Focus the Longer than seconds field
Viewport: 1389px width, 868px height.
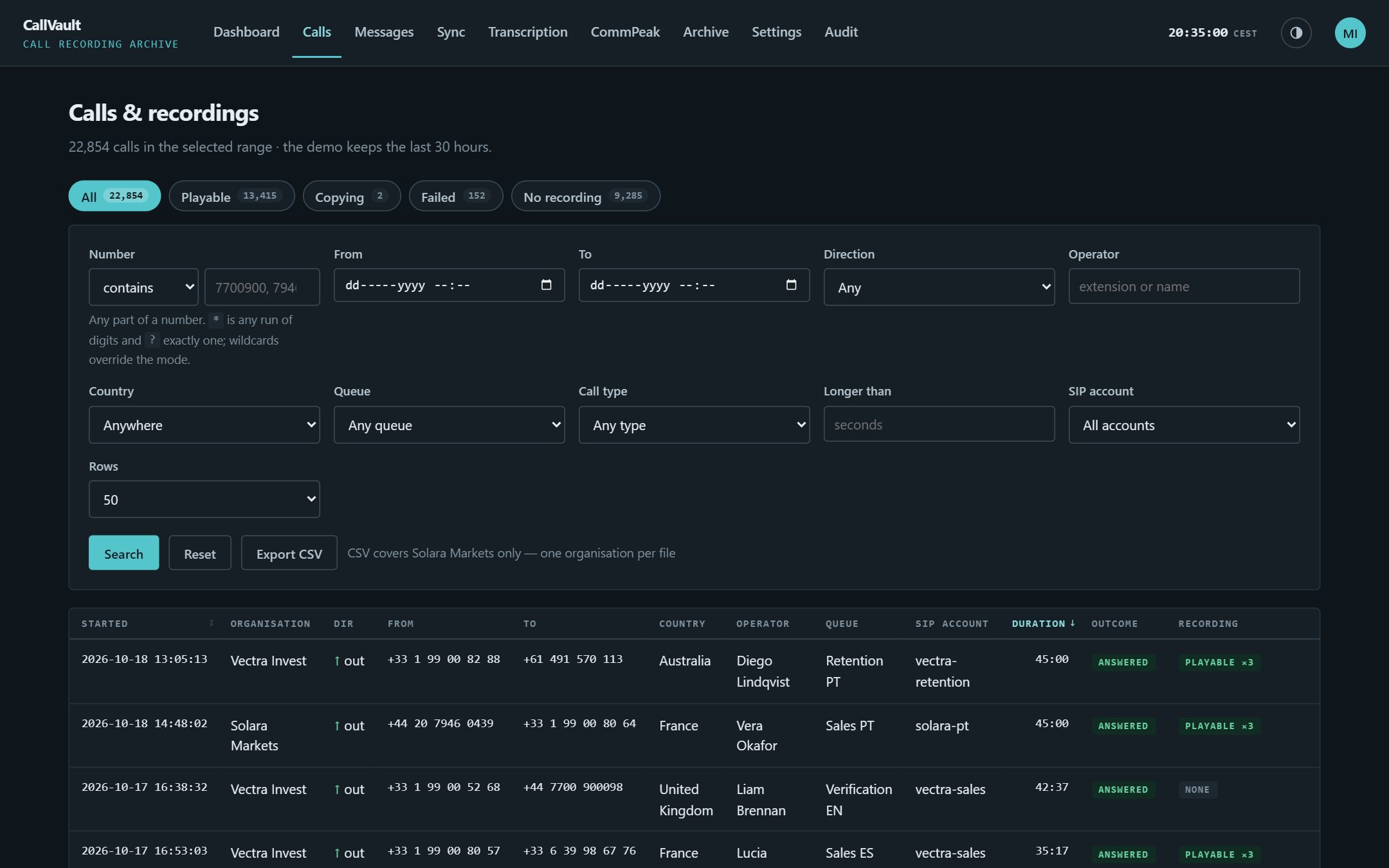[939, 424]
